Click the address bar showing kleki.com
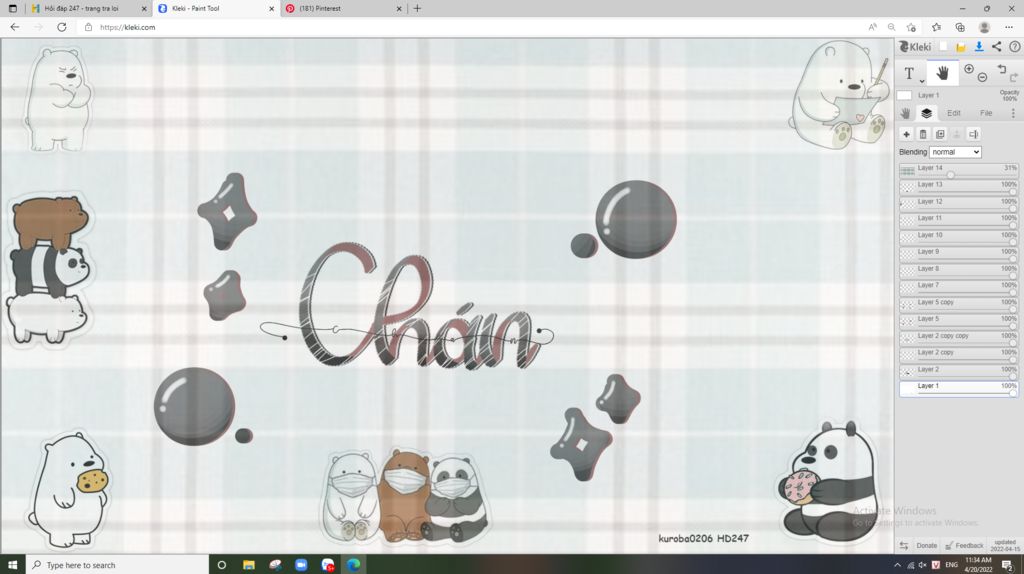 pyautogui.click(x=470, y=27)
